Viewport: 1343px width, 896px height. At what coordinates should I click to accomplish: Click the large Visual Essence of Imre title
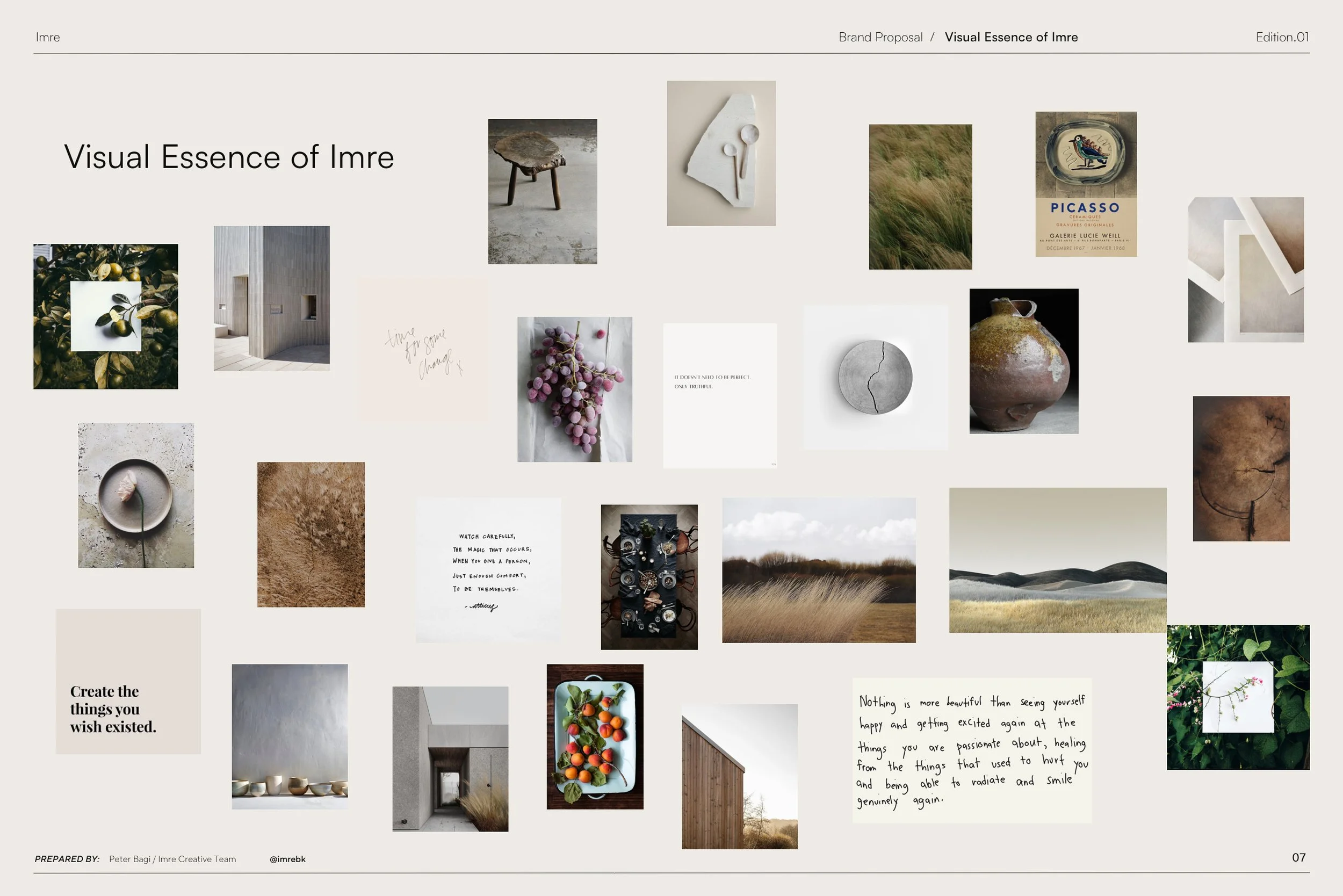point(229,156)
